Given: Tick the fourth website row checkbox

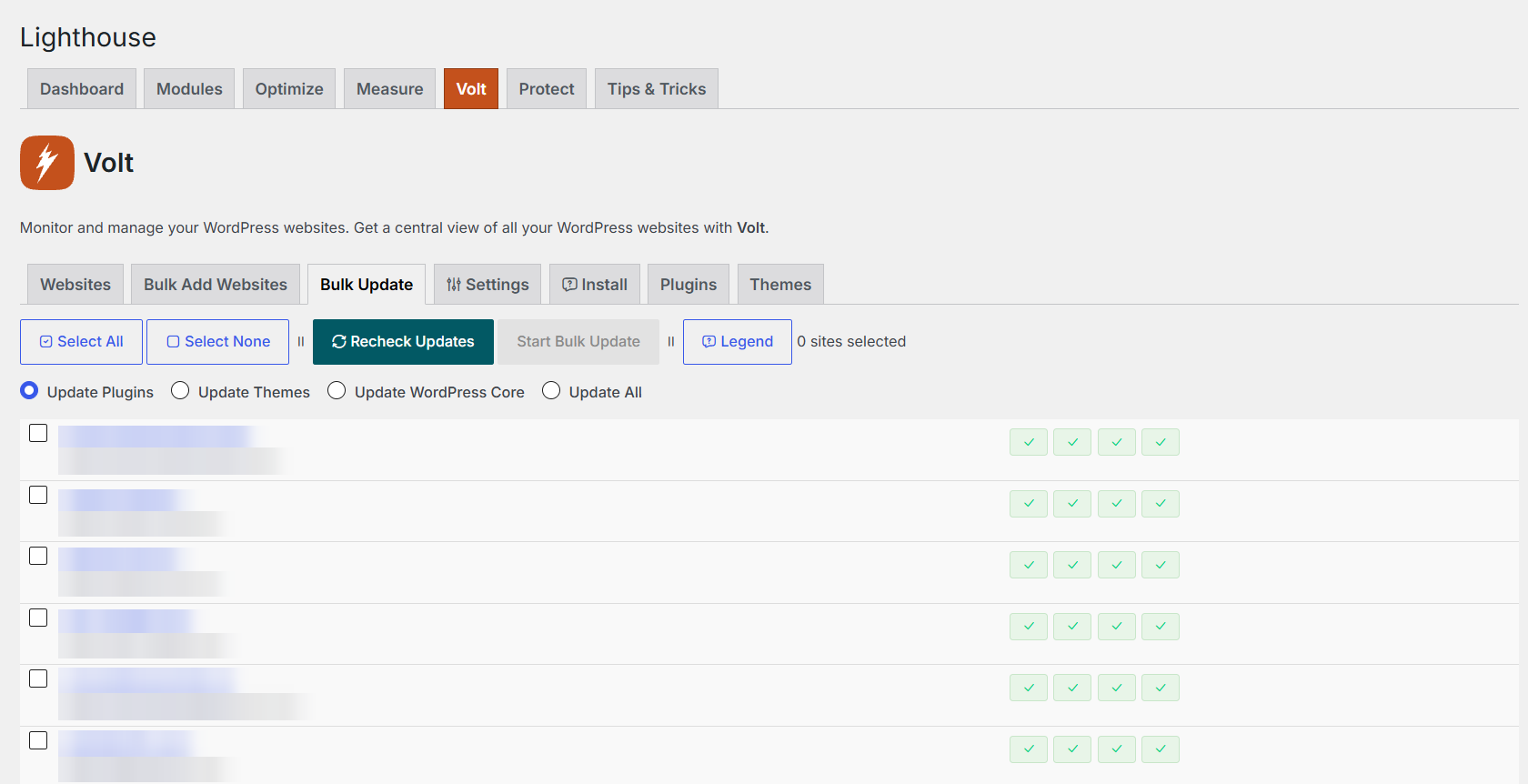Looking at the screenshot, I should point(38,618).
